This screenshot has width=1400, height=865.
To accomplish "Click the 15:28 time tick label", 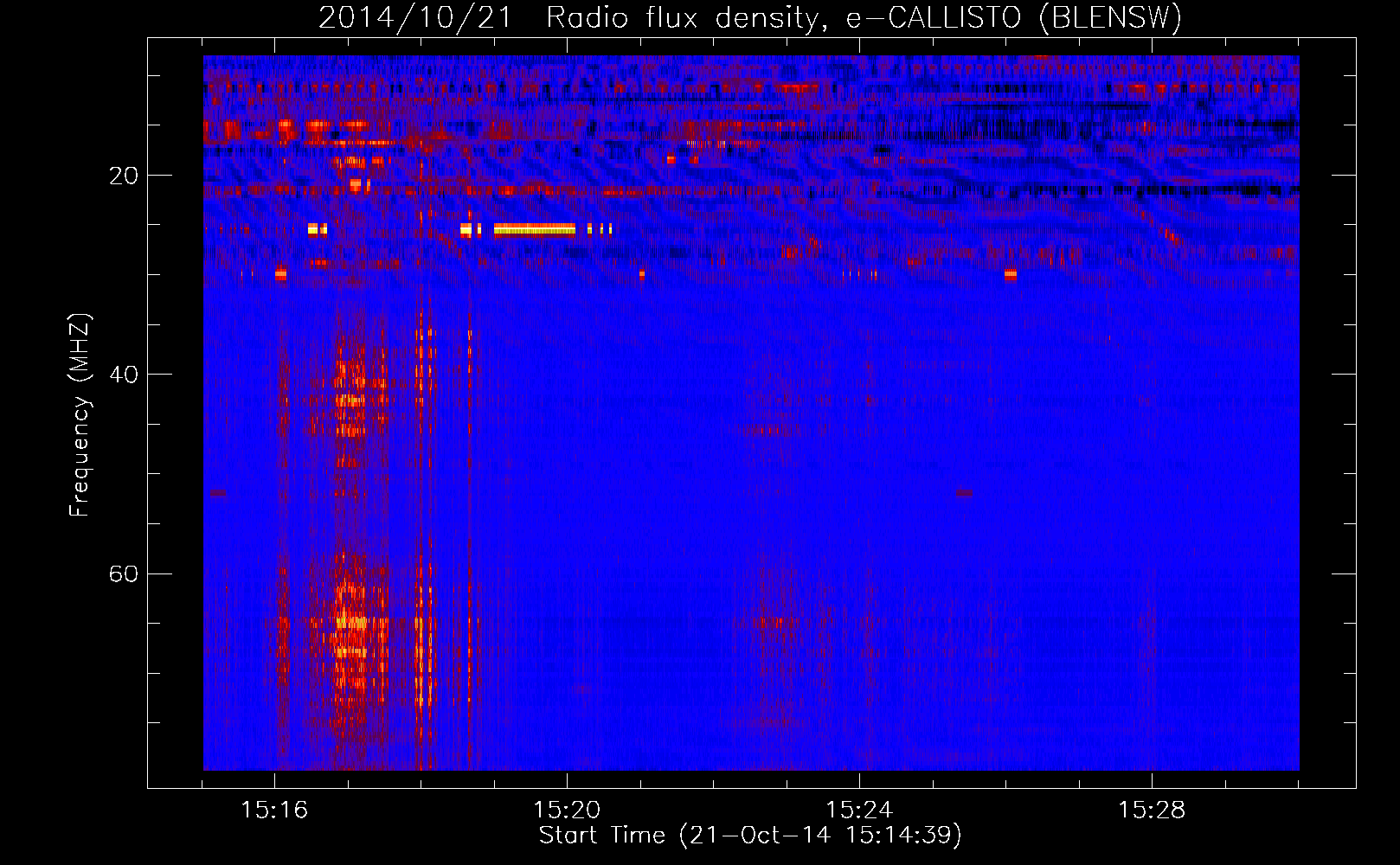I will [1152, 811].
